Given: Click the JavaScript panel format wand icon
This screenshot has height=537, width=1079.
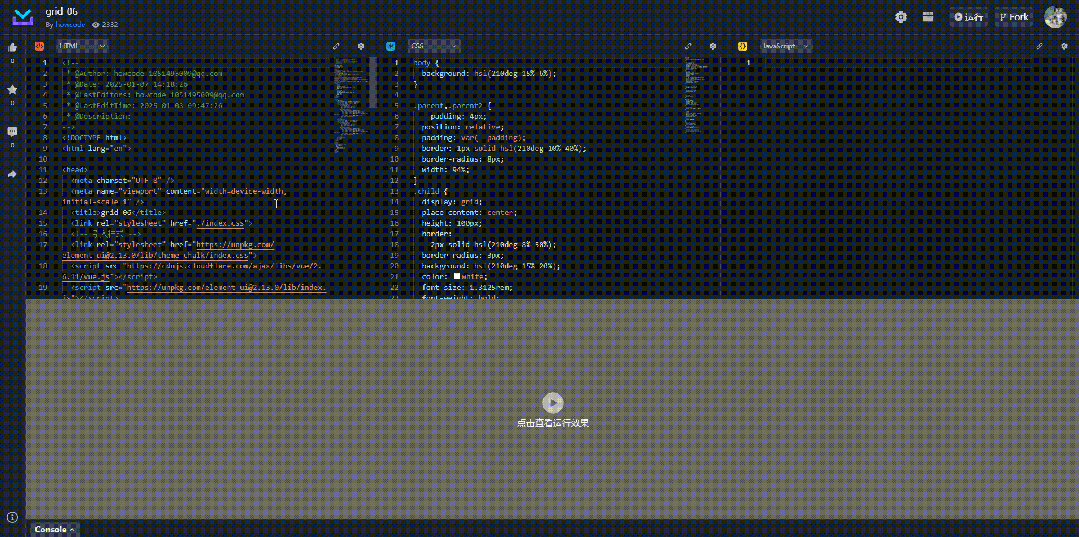Looking at the screenshot, I should (x=1040, y=46).
